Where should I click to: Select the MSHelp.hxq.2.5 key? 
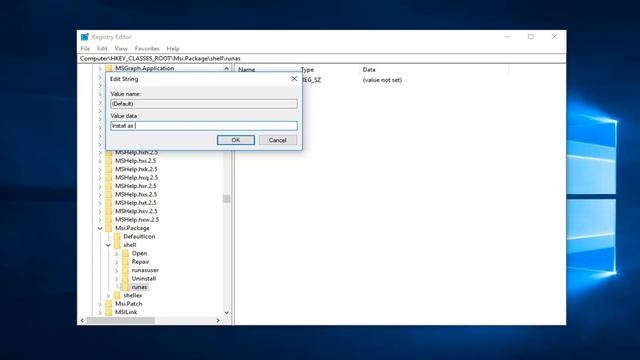click(136, 178)
